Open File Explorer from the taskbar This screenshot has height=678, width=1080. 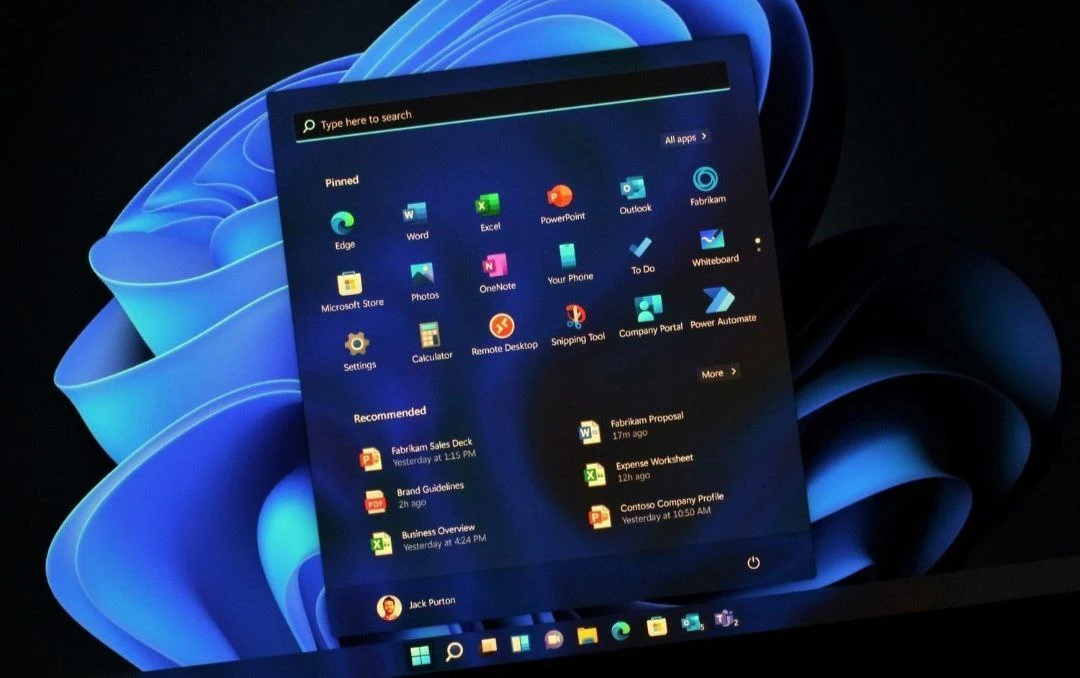click(x=588, y=635)
